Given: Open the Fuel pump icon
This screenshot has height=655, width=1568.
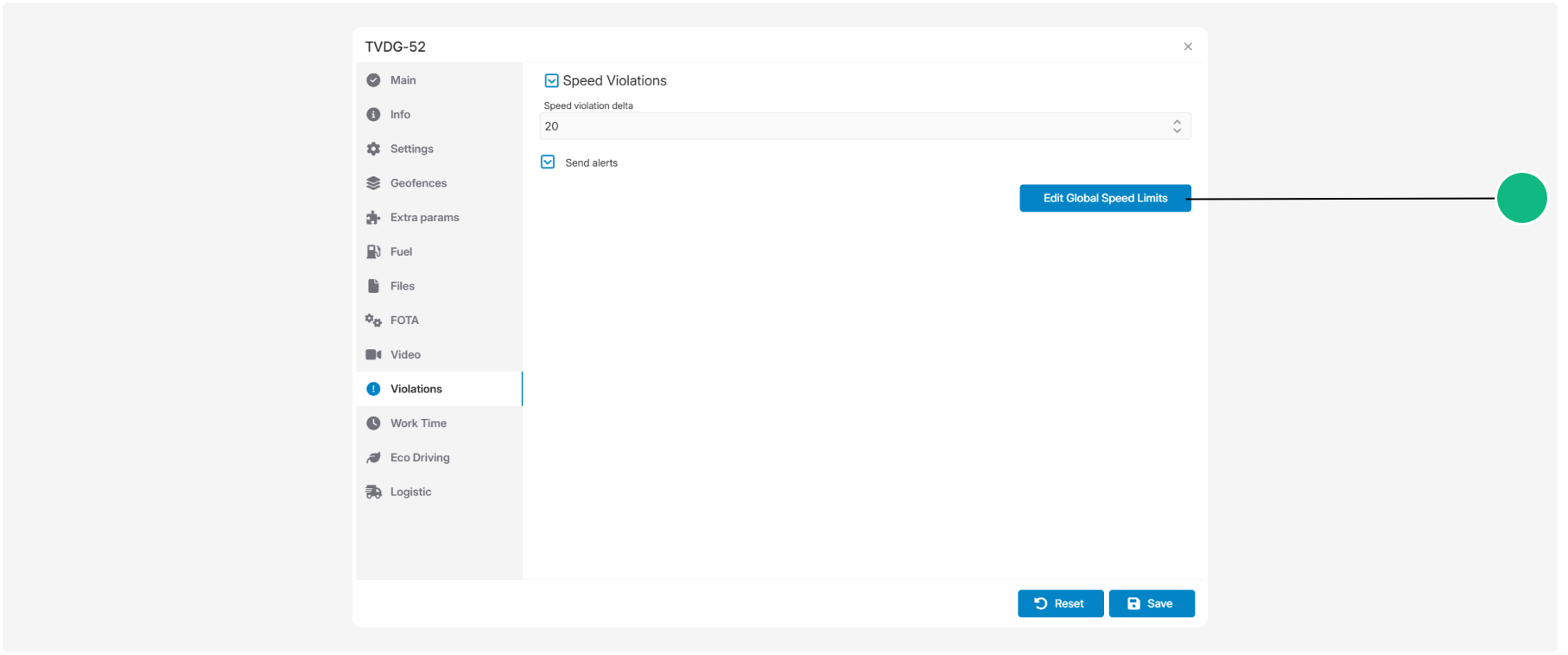Looking at the screenshot, I should pos(373,251).
